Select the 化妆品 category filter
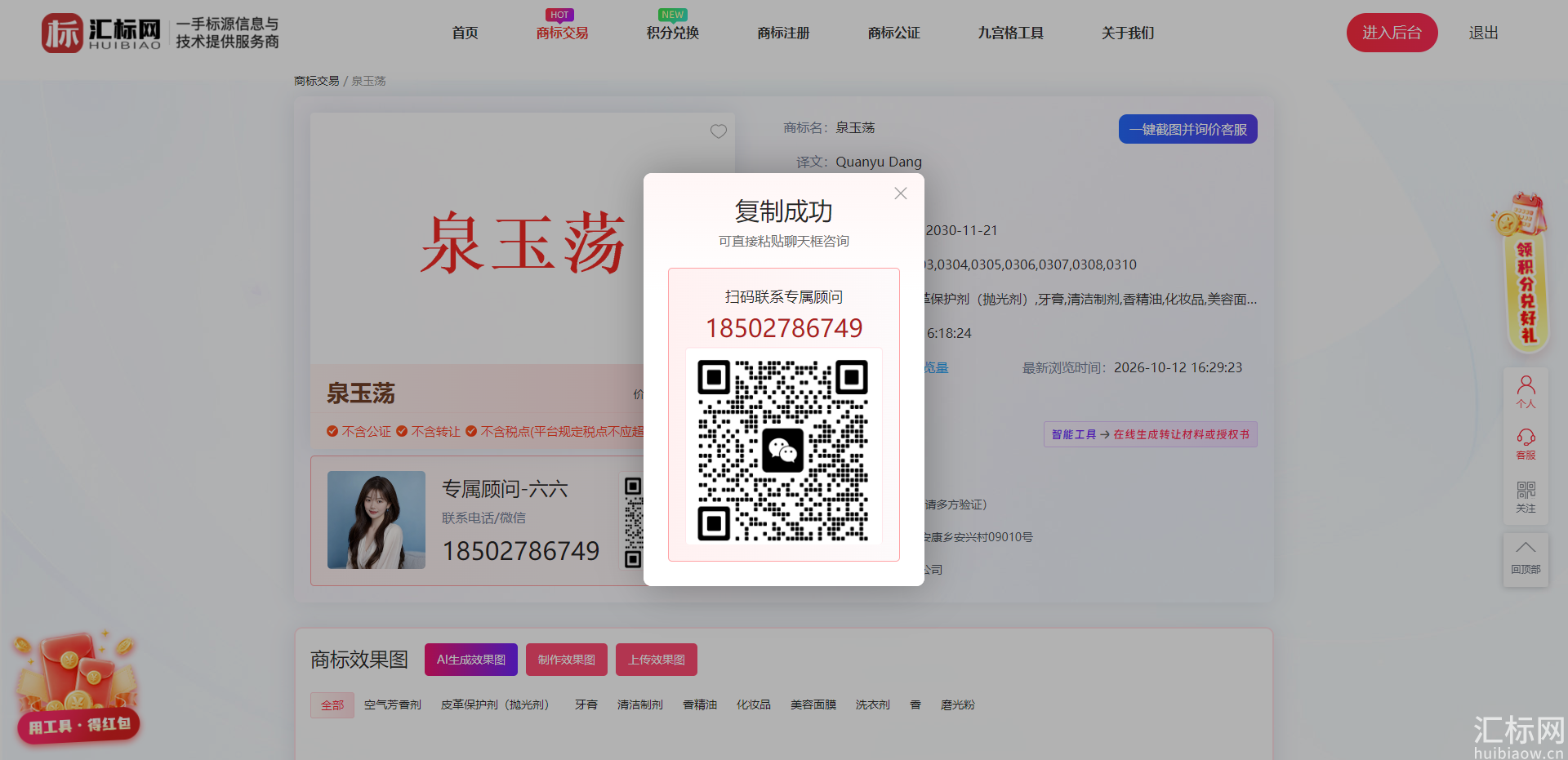1568x760 pixels. click(x=754, y=704)
